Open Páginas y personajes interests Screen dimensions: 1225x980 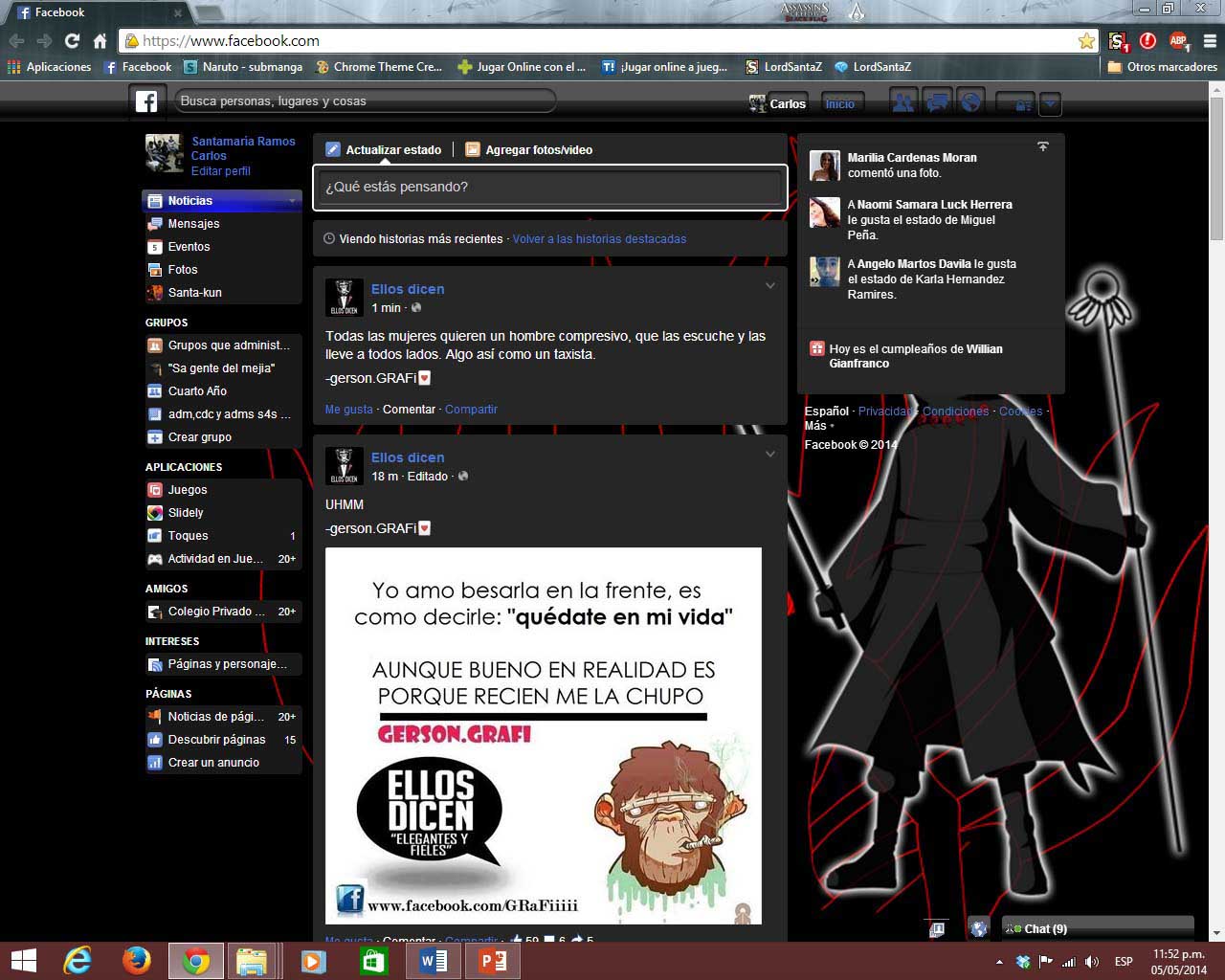click(x=222, y=664)
